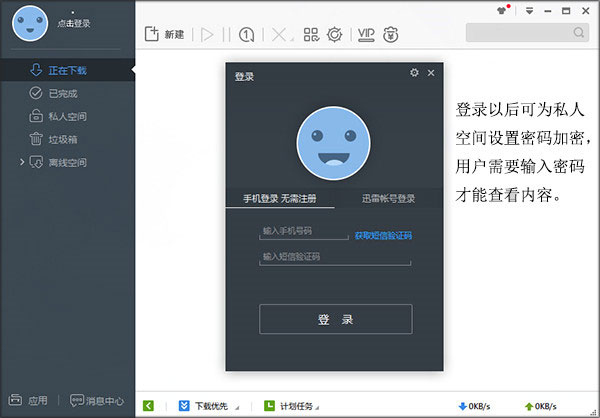Viewport: 600px width, 418px height.
Task: Switch to 手机登录 无需注册 tab
Action: point(280,198)
